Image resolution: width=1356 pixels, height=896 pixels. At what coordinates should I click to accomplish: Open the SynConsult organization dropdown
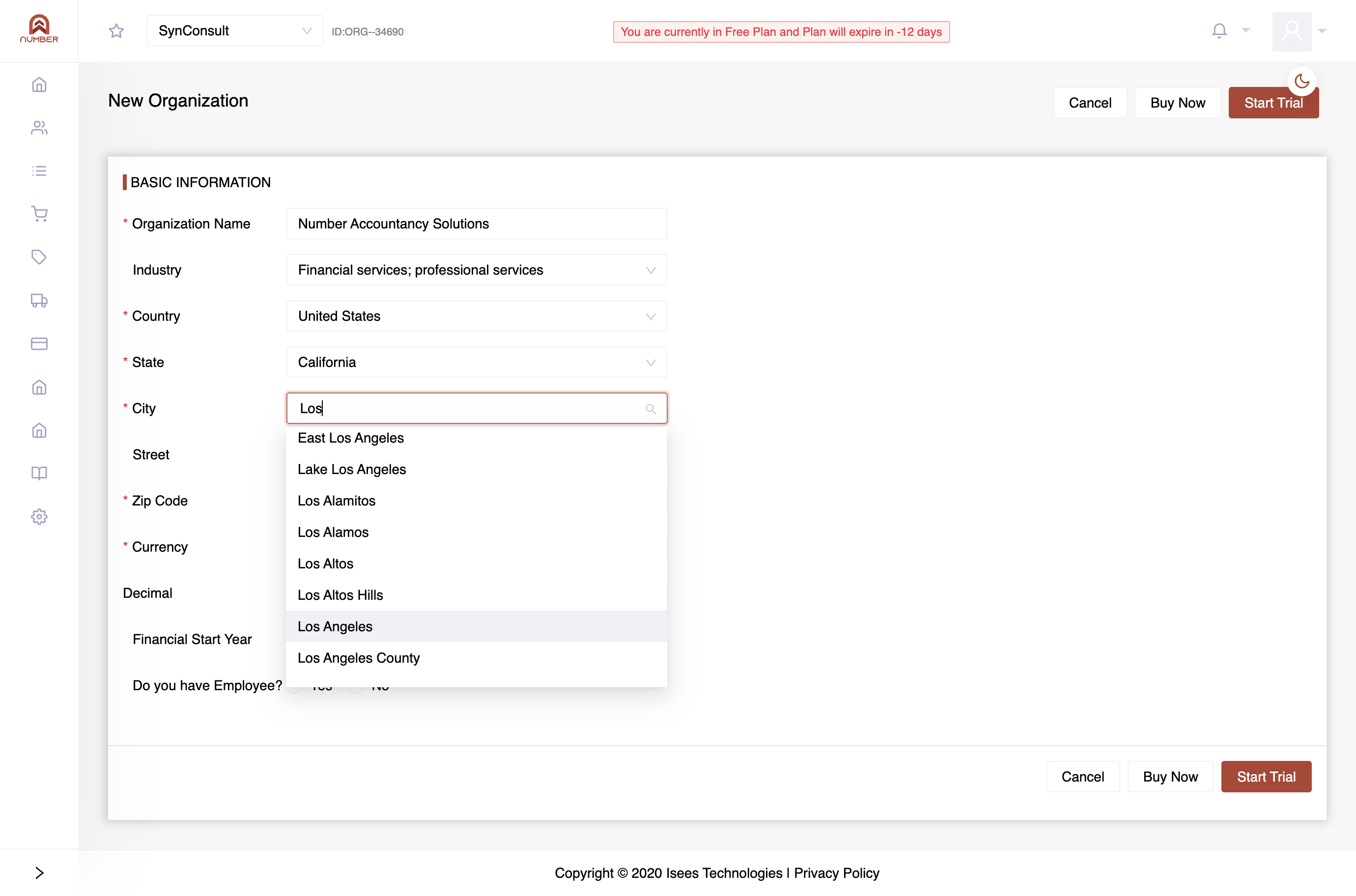pos(235,31)
